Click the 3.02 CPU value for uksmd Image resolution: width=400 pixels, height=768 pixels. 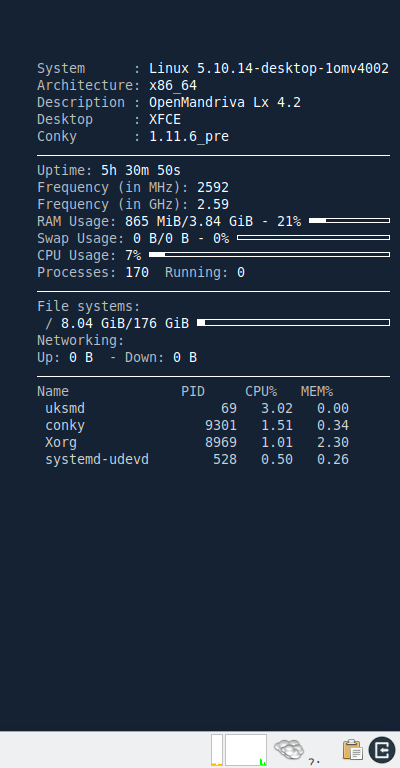pos(277,408)
